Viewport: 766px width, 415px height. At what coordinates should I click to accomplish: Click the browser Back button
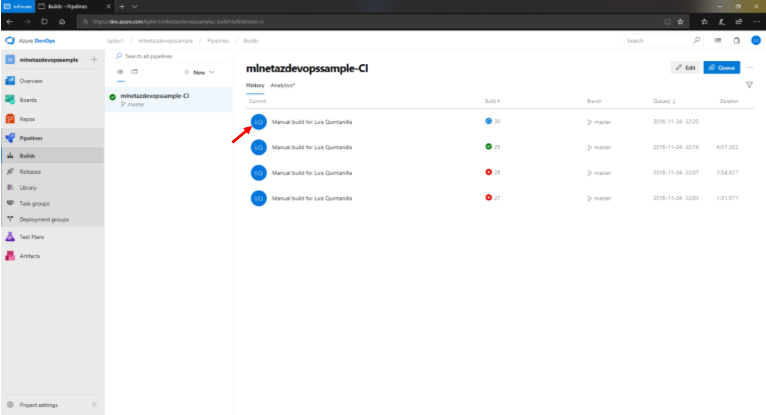pos(10,21)
